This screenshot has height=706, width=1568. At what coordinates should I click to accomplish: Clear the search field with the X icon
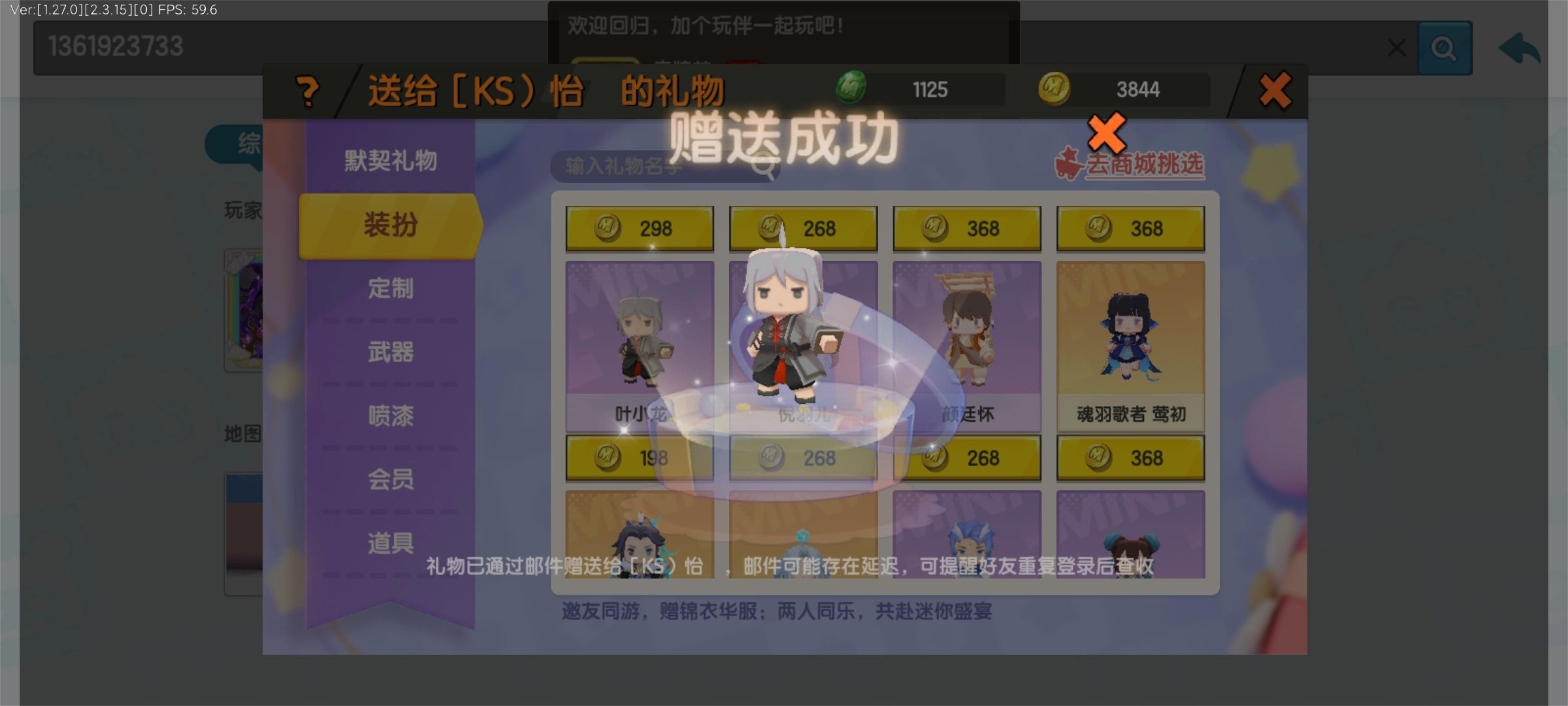tap(1396, 47)
